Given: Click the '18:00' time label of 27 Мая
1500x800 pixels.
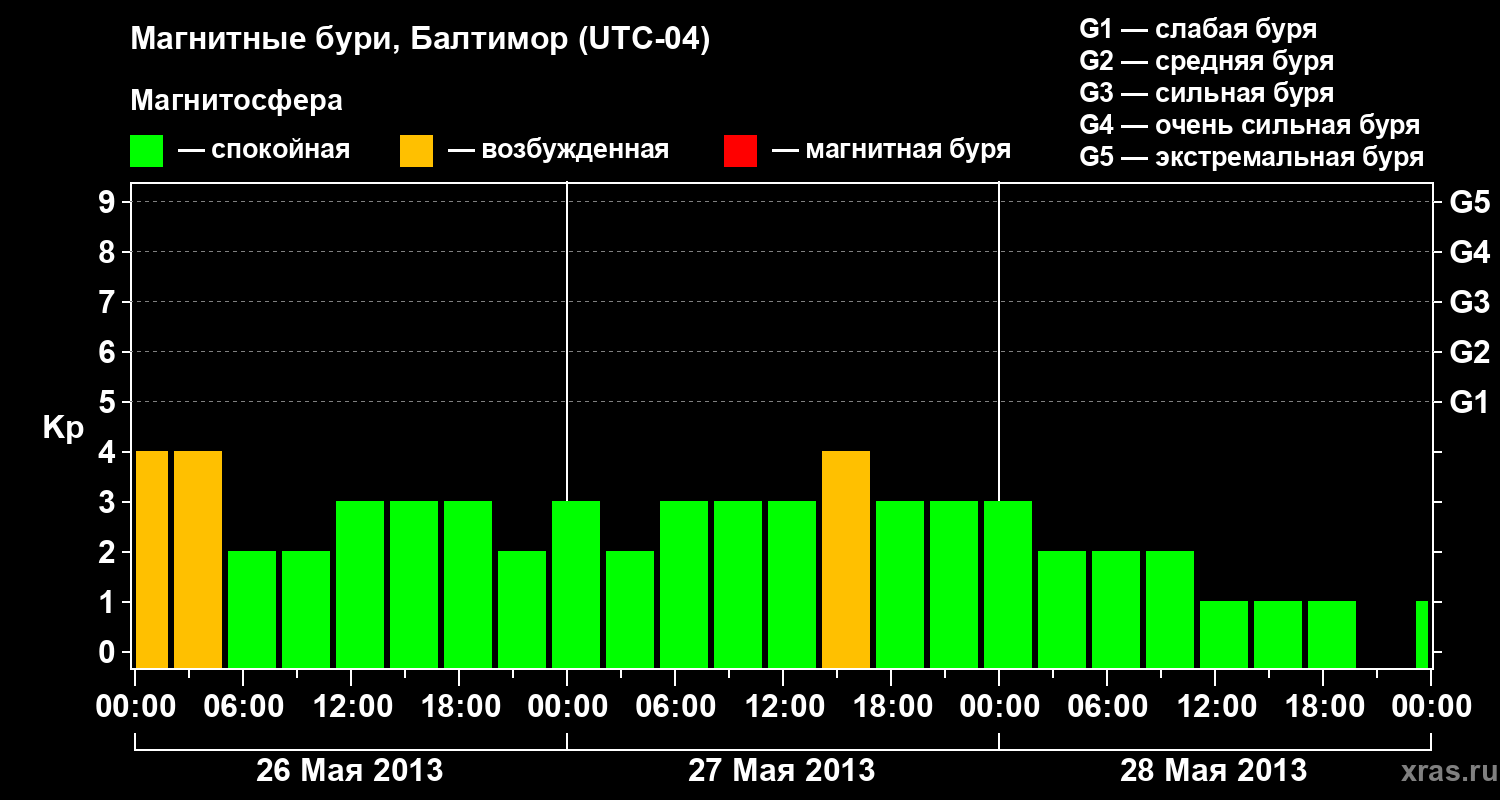Looking at the screenshot, I should [x=893, y=707].
